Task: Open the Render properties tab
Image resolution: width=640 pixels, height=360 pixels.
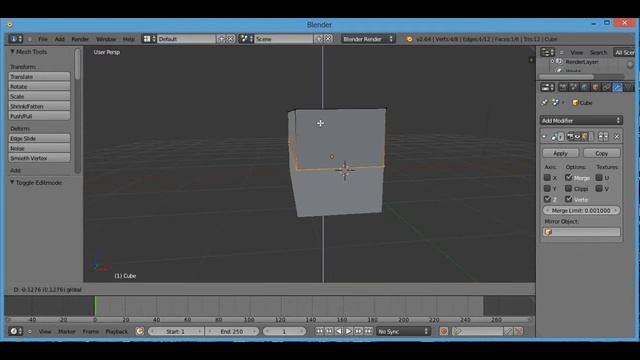Action: (563, 87)
